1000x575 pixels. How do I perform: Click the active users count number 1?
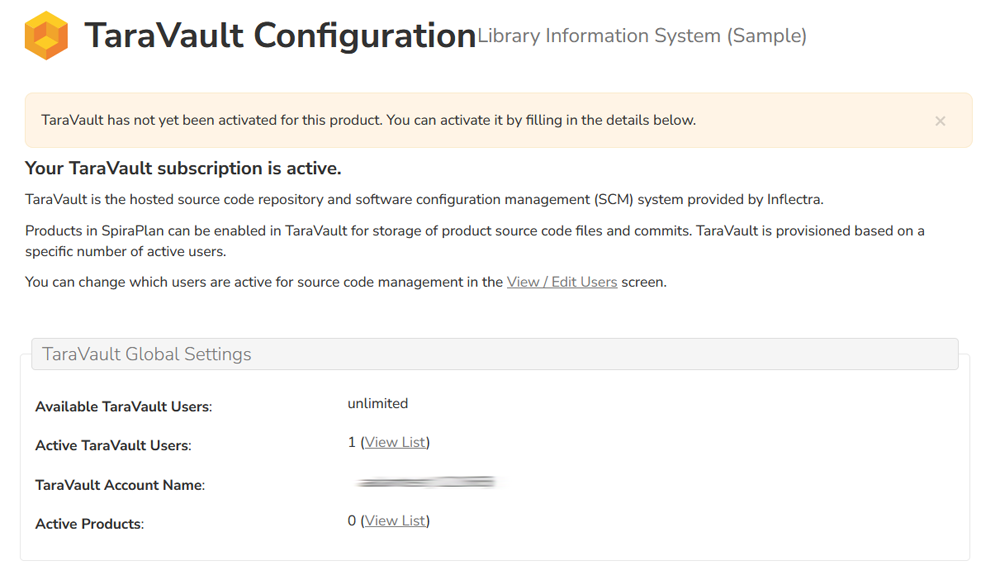pyautogui.click(x=352, y=442)
